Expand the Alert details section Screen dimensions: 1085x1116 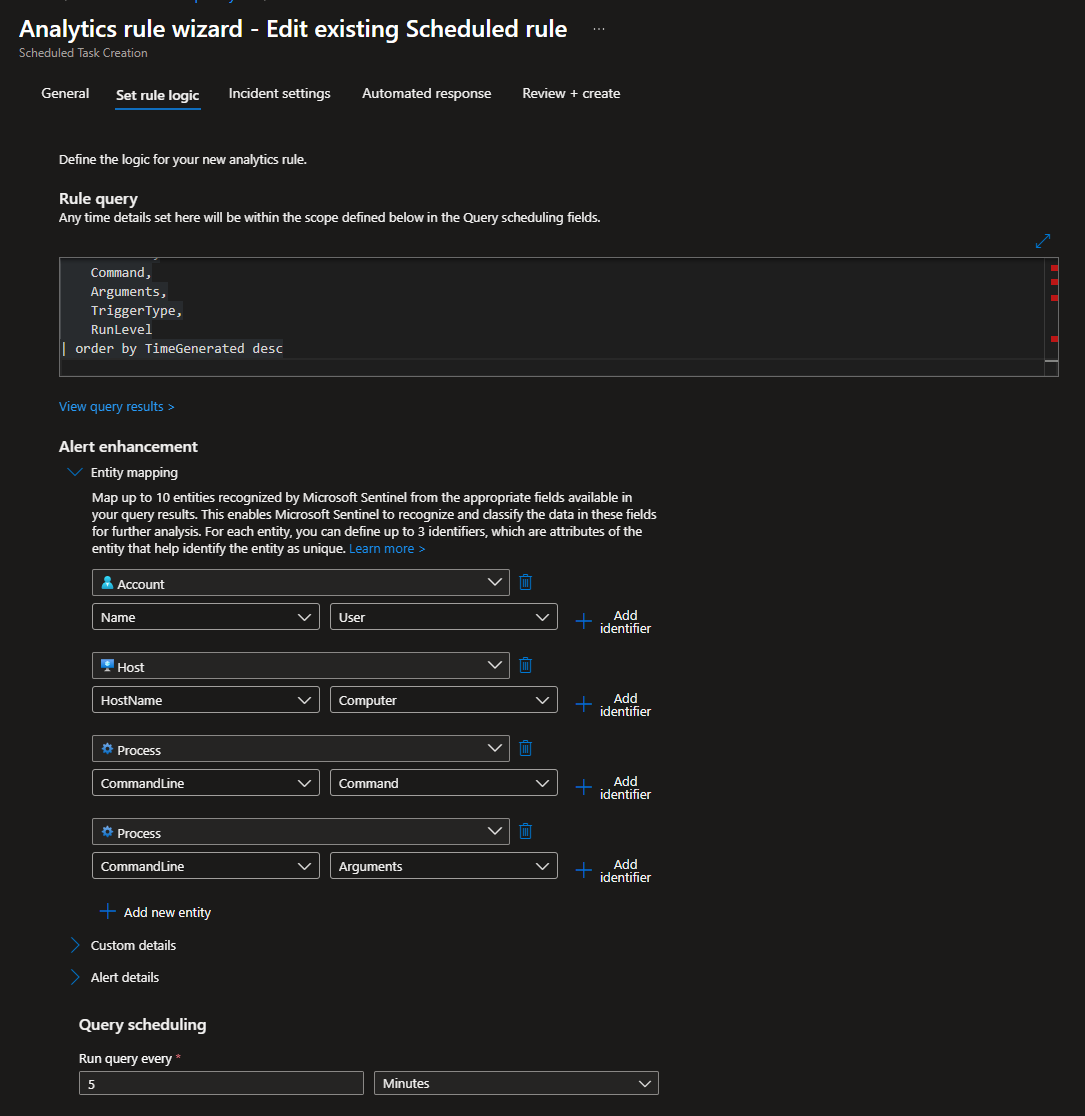click(x=75, y=977)
